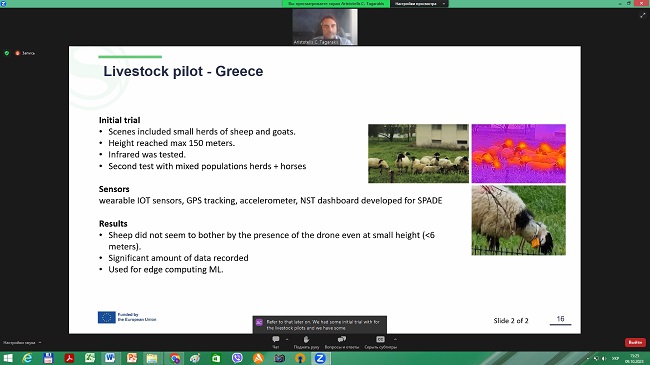The image size is (650, 365).
Task: Open the camera app in the taskbar
Action: coord(279,358)
